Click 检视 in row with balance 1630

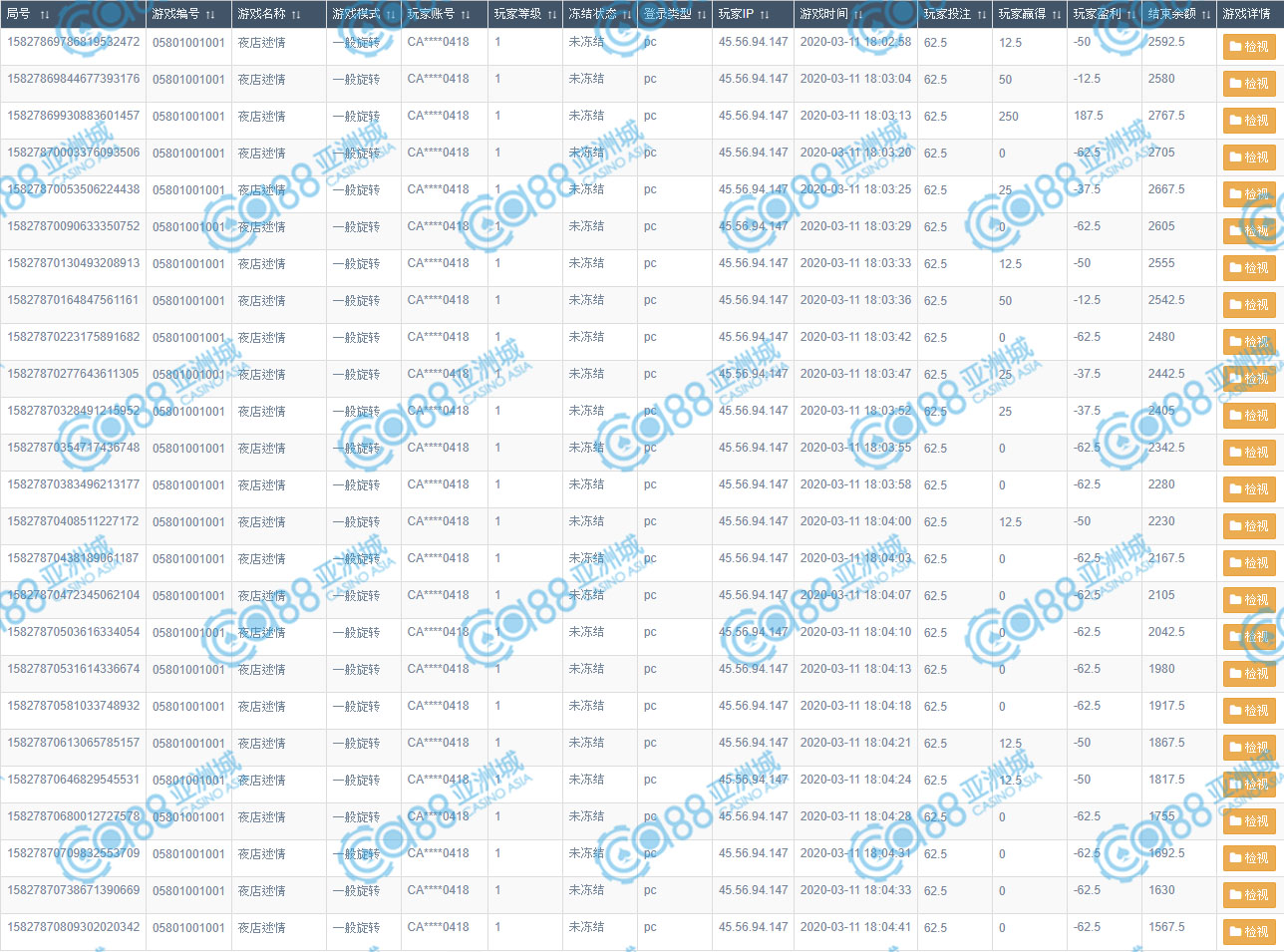click(x=1249, y=895)
